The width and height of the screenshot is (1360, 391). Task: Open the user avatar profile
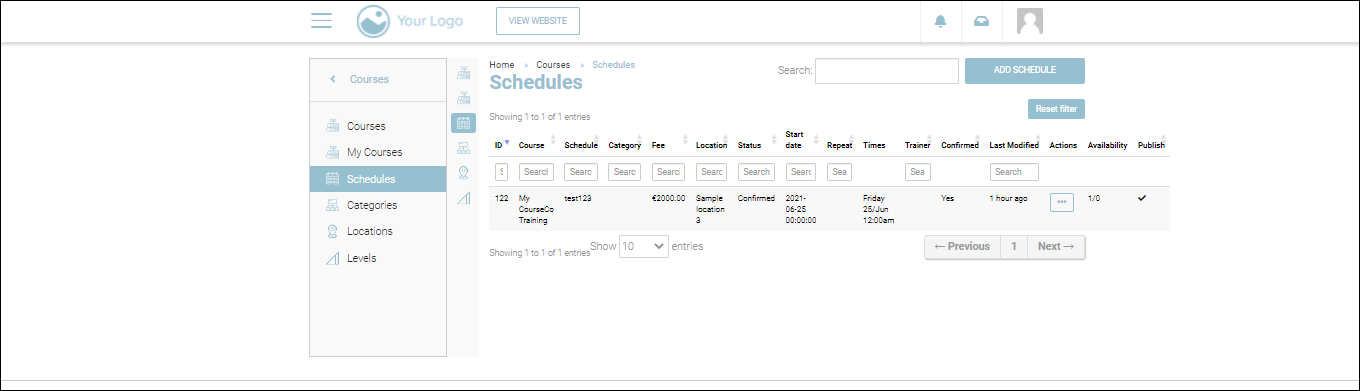(1030, 21)
